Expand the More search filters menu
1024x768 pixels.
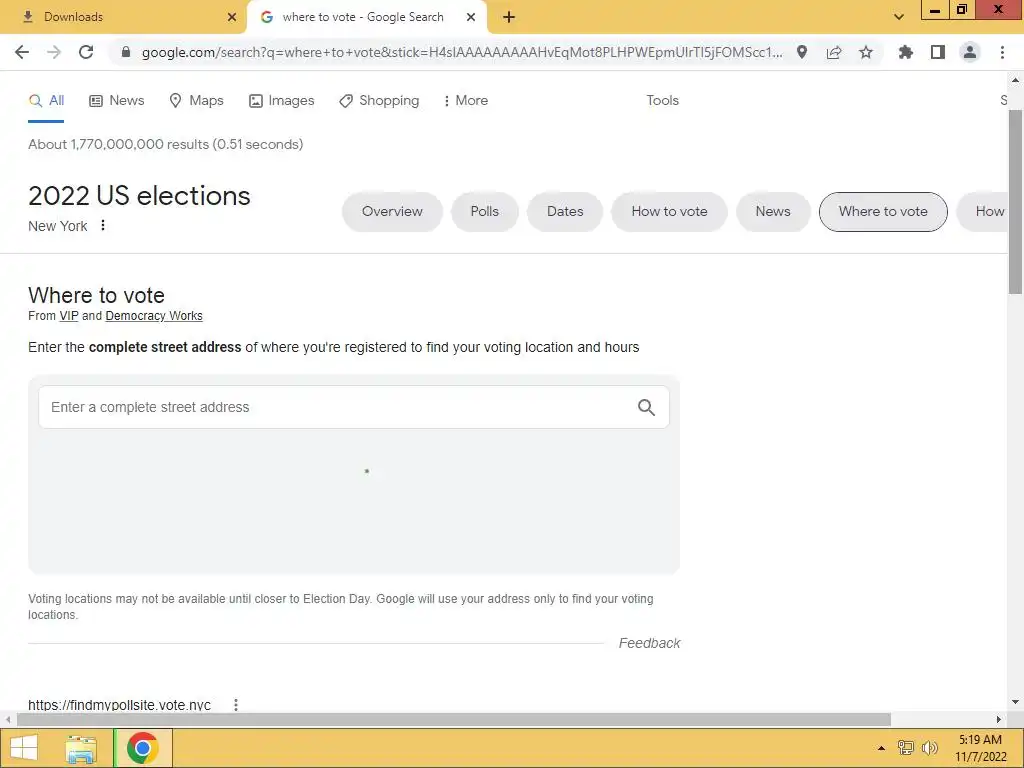[466, 101]
